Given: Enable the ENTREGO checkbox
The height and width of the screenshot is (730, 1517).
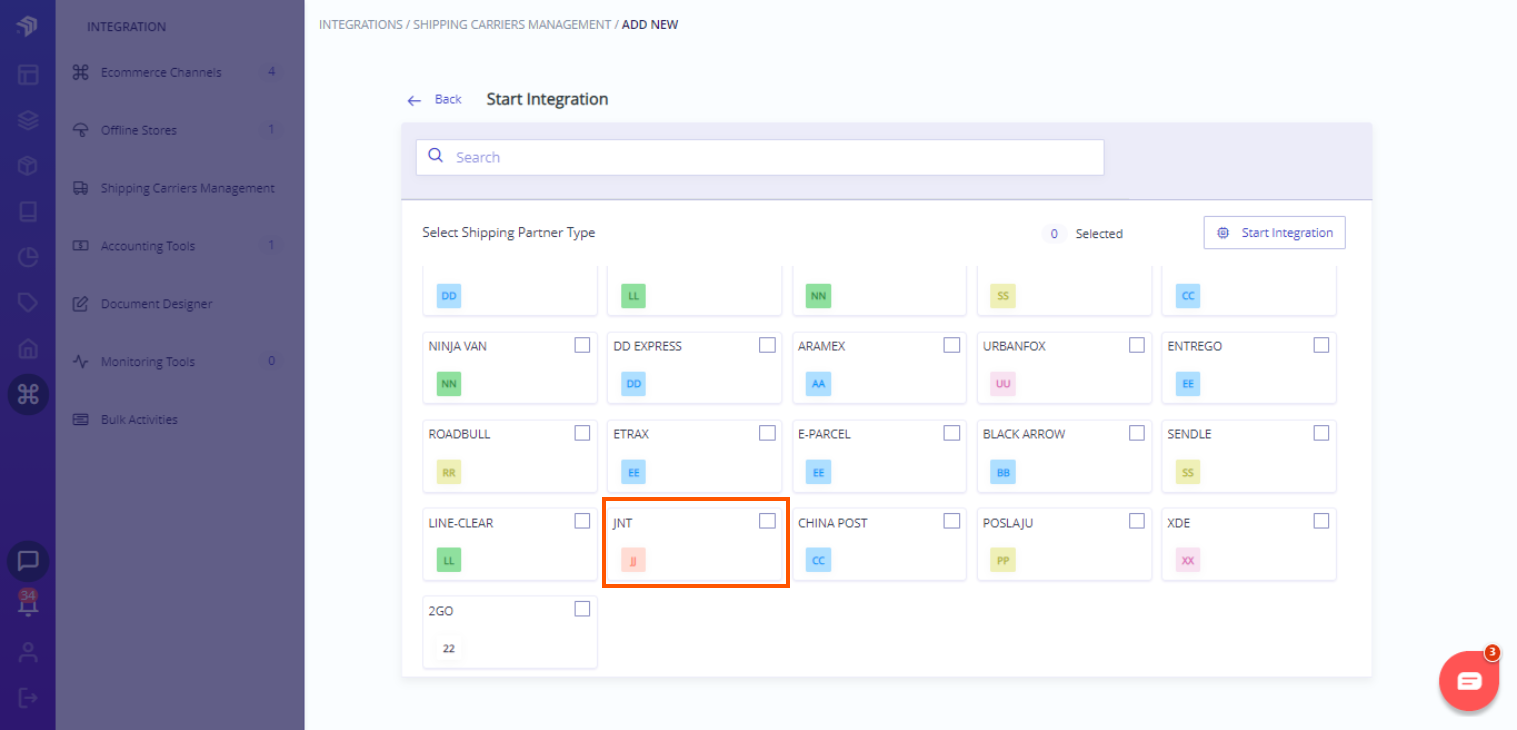Looking at the screenshot, I should click(x=1321, y=345).
